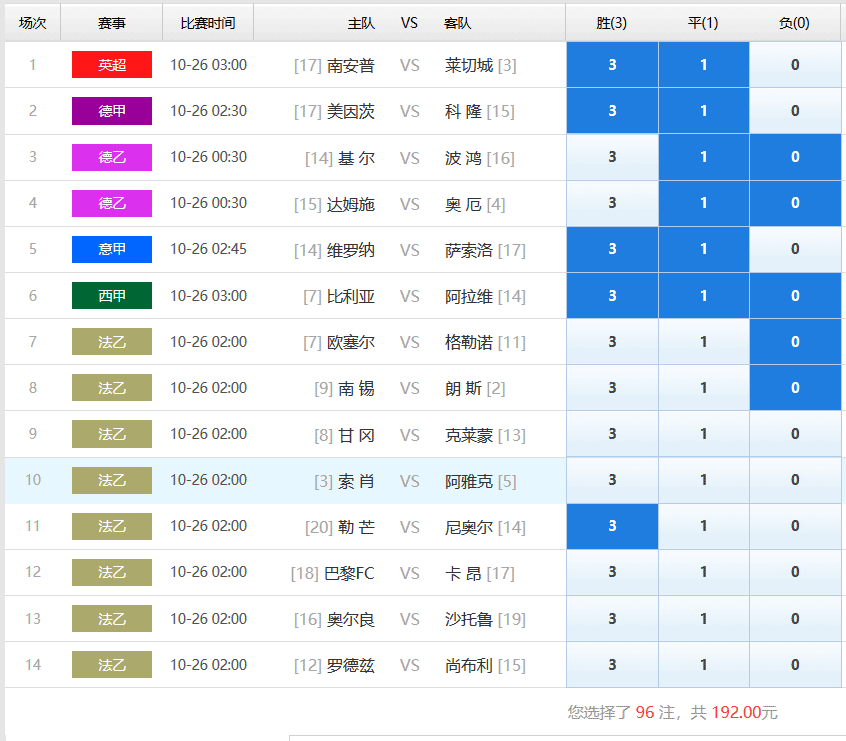Select win (3) for 罗德兹 vs 尚布利
The height and width of the screenshot is (741, 846).
[x=612, y=664]
